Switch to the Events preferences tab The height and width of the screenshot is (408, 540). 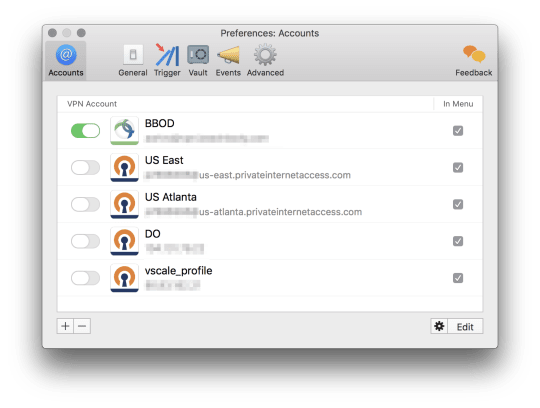click(x=228, y=61)
